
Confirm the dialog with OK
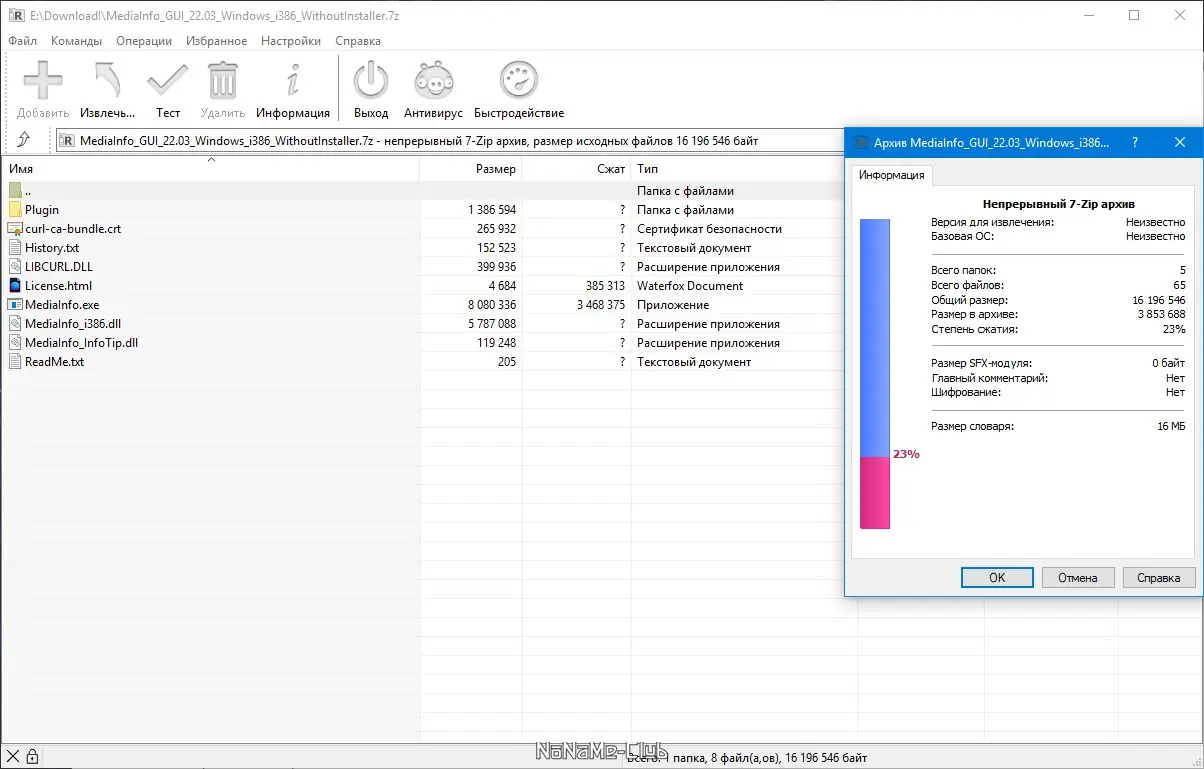point(997,578)
